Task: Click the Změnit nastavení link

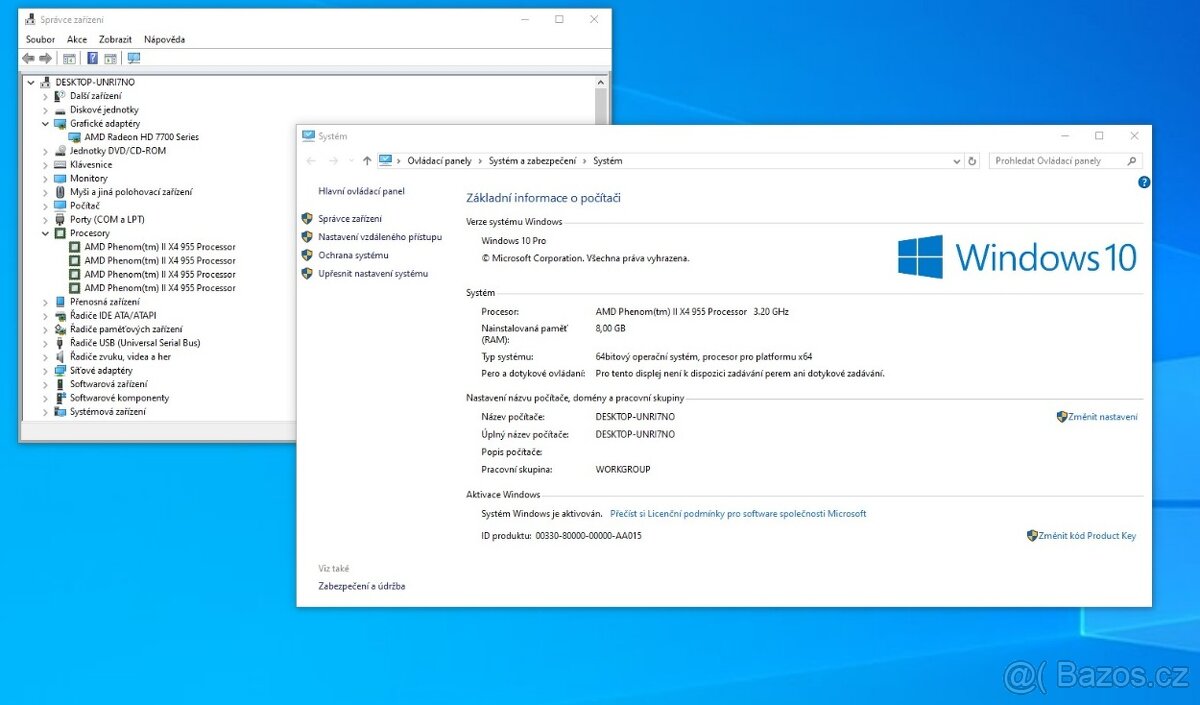Action: pyautogui.click(x=1102, y=417)
